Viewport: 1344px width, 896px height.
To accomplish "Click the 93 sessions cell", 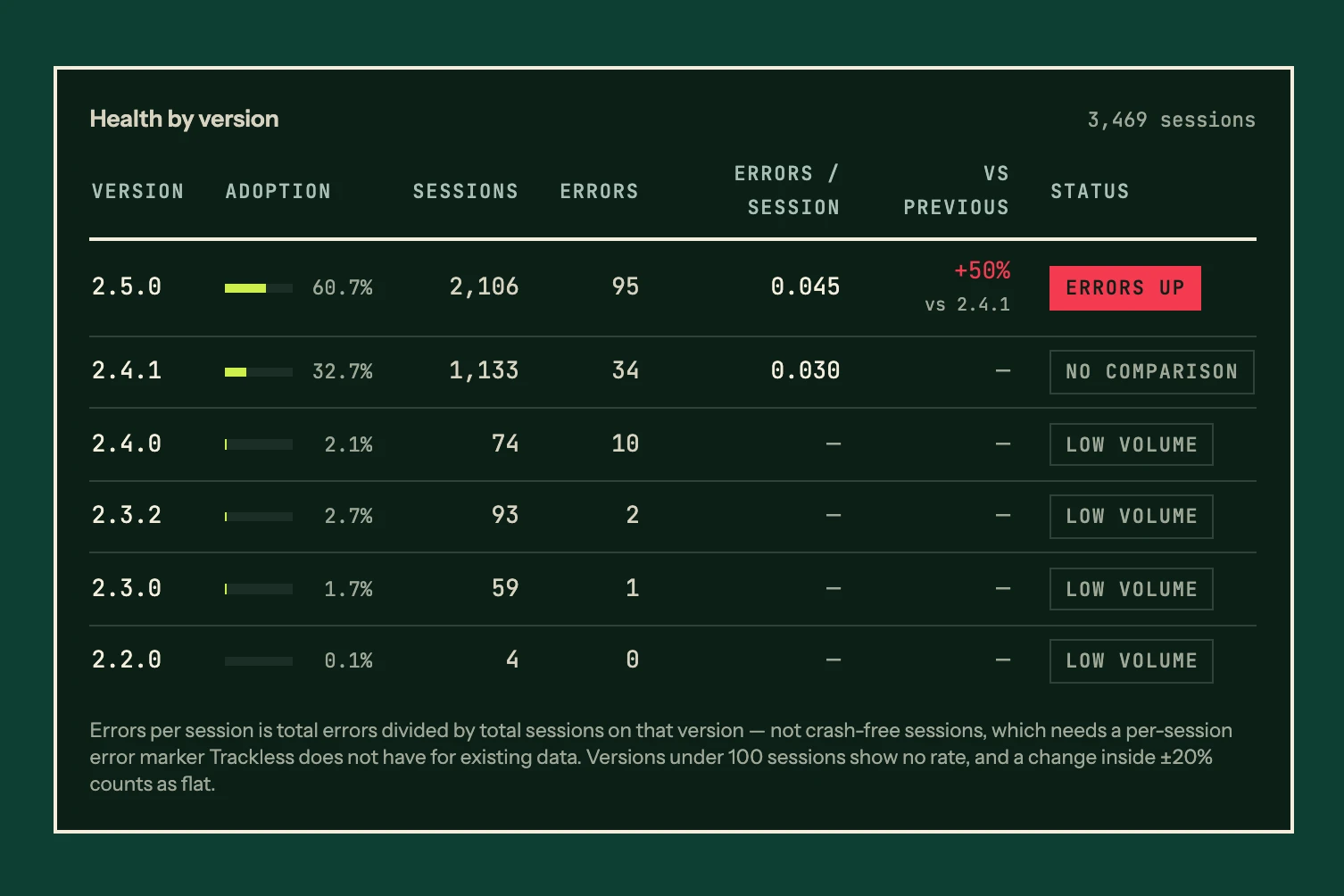I will pos(505,515).
